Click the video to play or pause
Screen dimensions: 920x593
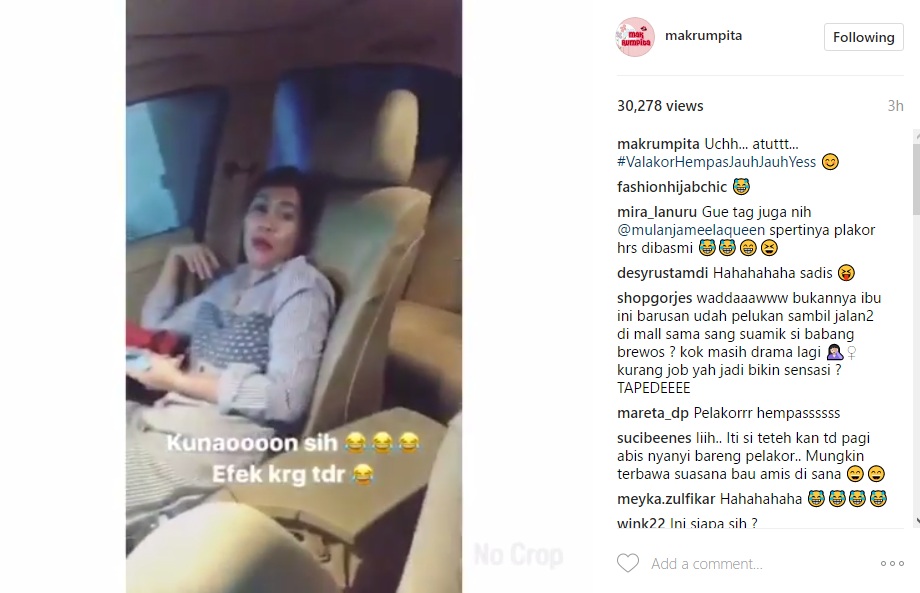pos(294,296)
